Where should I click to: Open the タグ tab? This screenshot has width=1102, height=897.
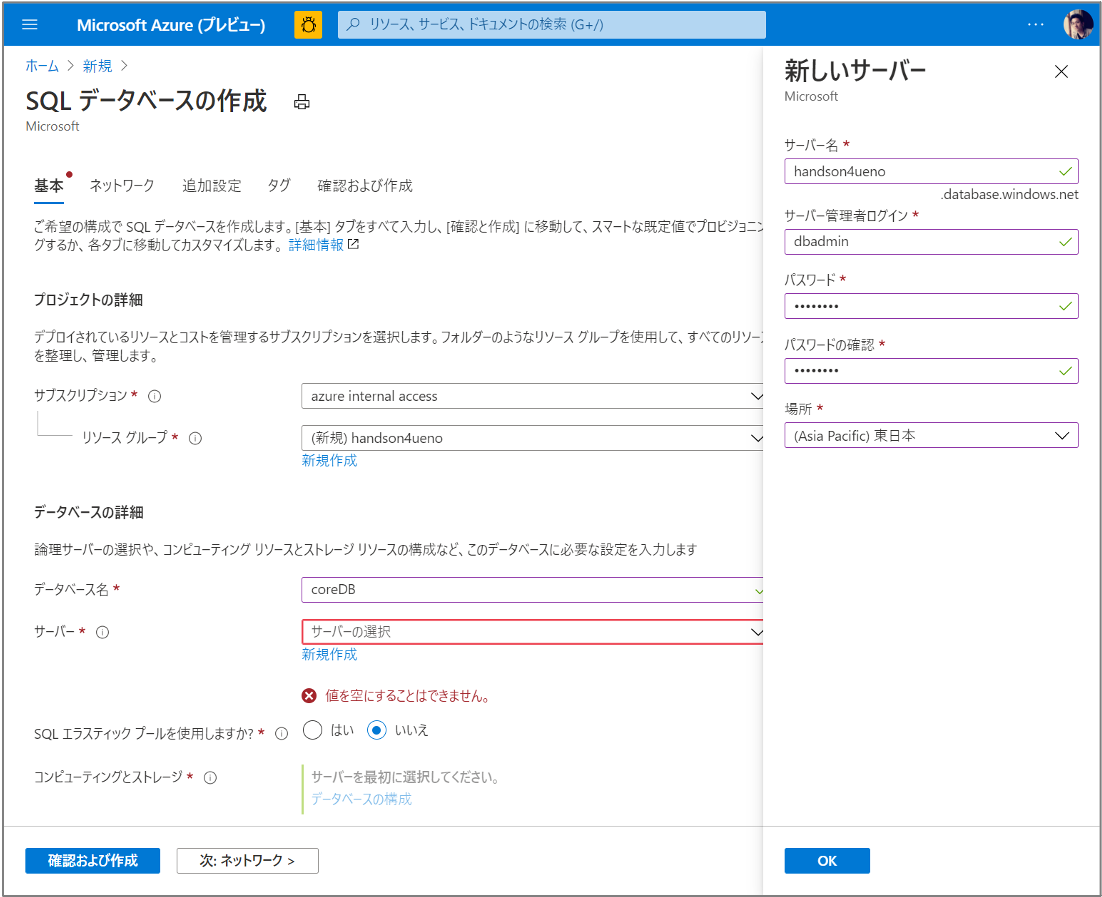(x=279, y=186)
